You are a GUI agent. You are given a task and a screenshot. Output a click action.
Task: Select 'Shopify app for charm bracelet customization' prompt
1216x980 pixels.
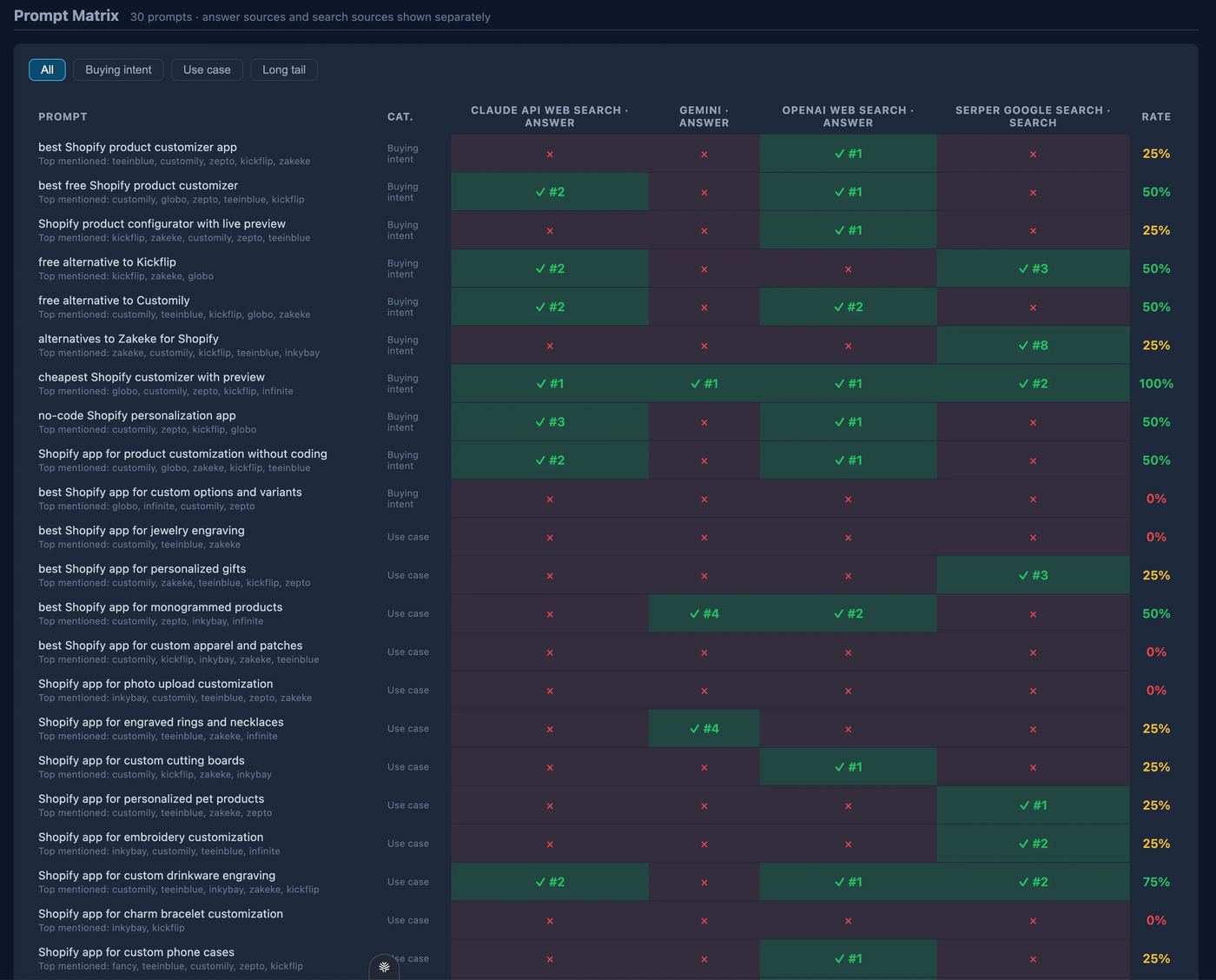(161, 912)
